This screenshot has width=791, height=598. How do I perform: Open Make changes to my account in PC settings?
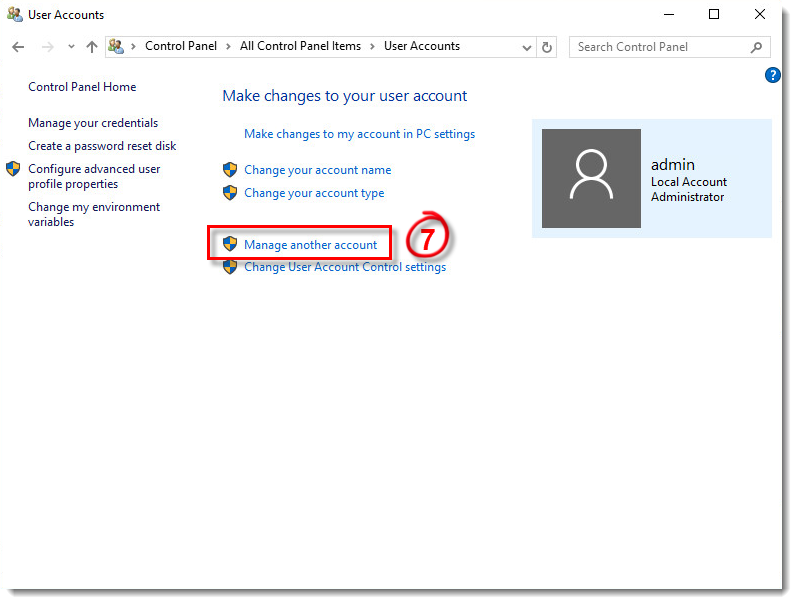pyautogui.click(x=359, y=134)
